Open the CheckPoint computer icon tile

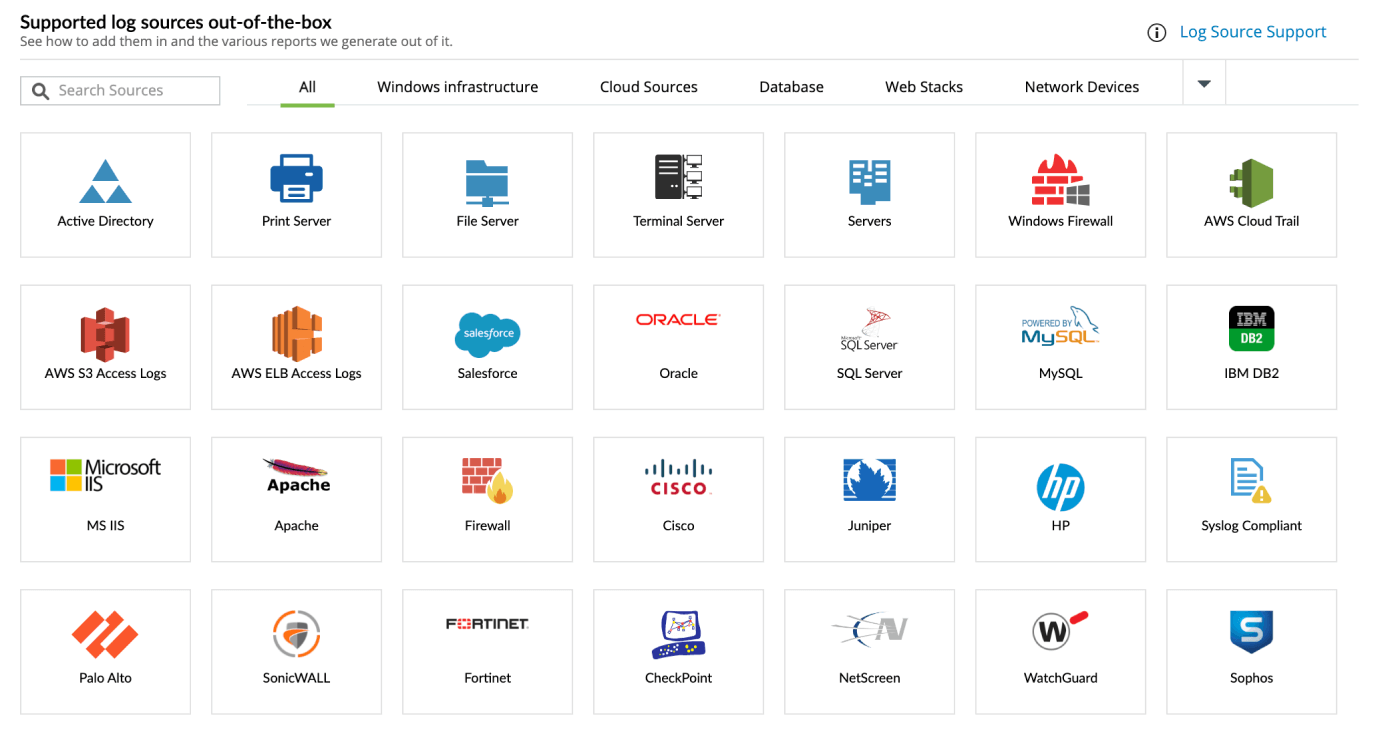pos(678,651)
